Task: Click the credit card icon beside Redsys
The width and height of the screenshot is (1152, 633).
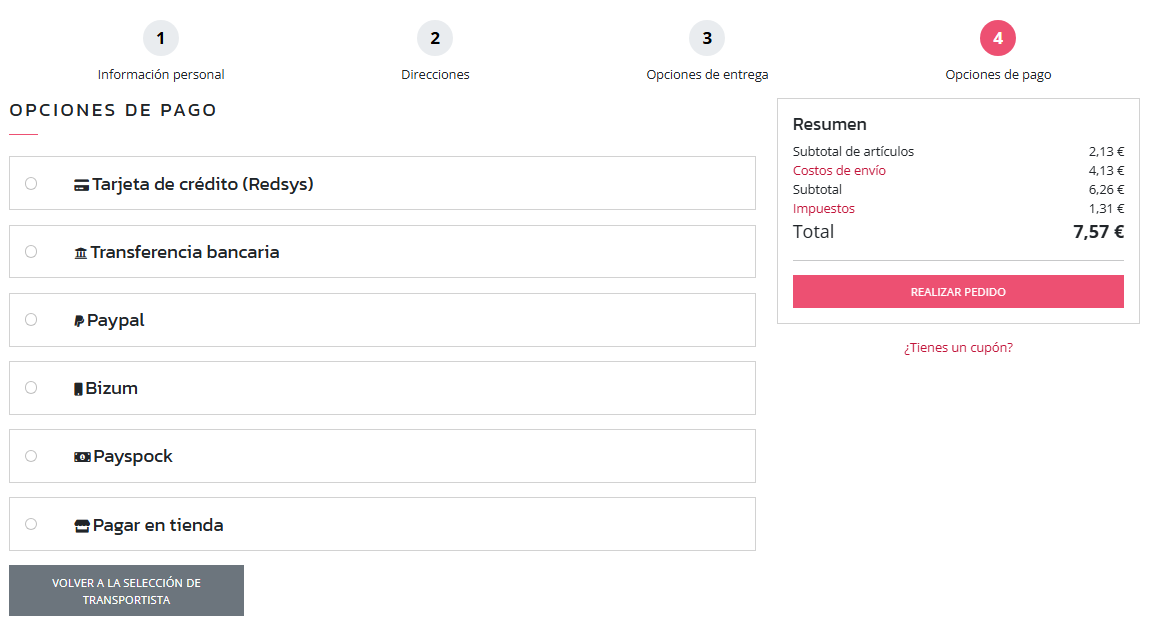Action: point(82,185)
